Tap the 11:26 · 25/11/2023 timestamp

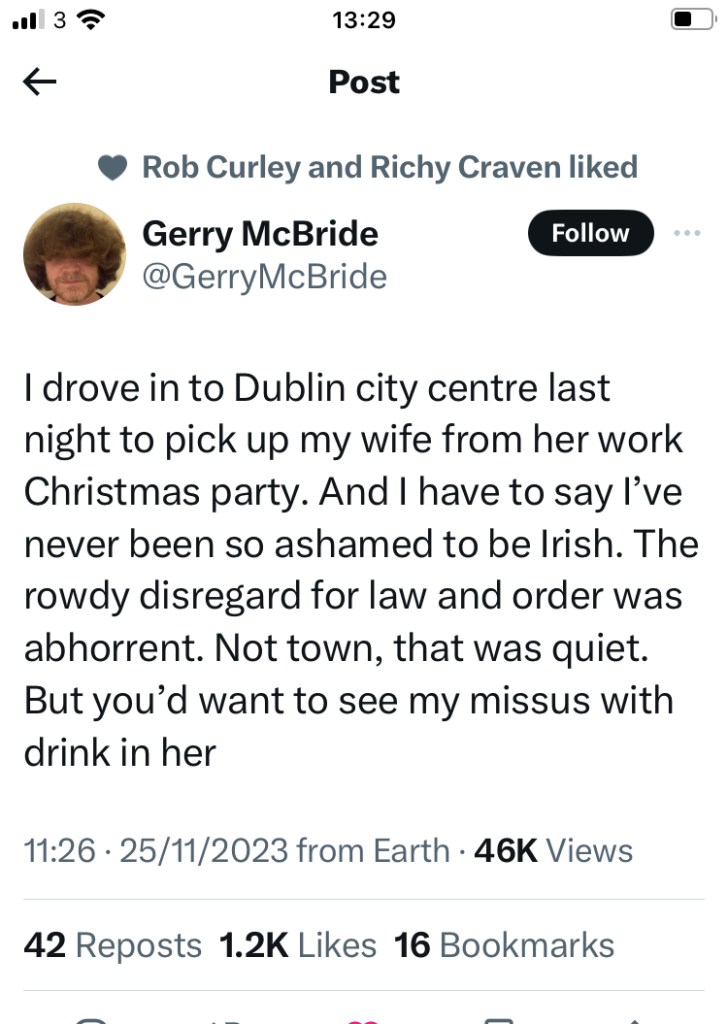157,851
